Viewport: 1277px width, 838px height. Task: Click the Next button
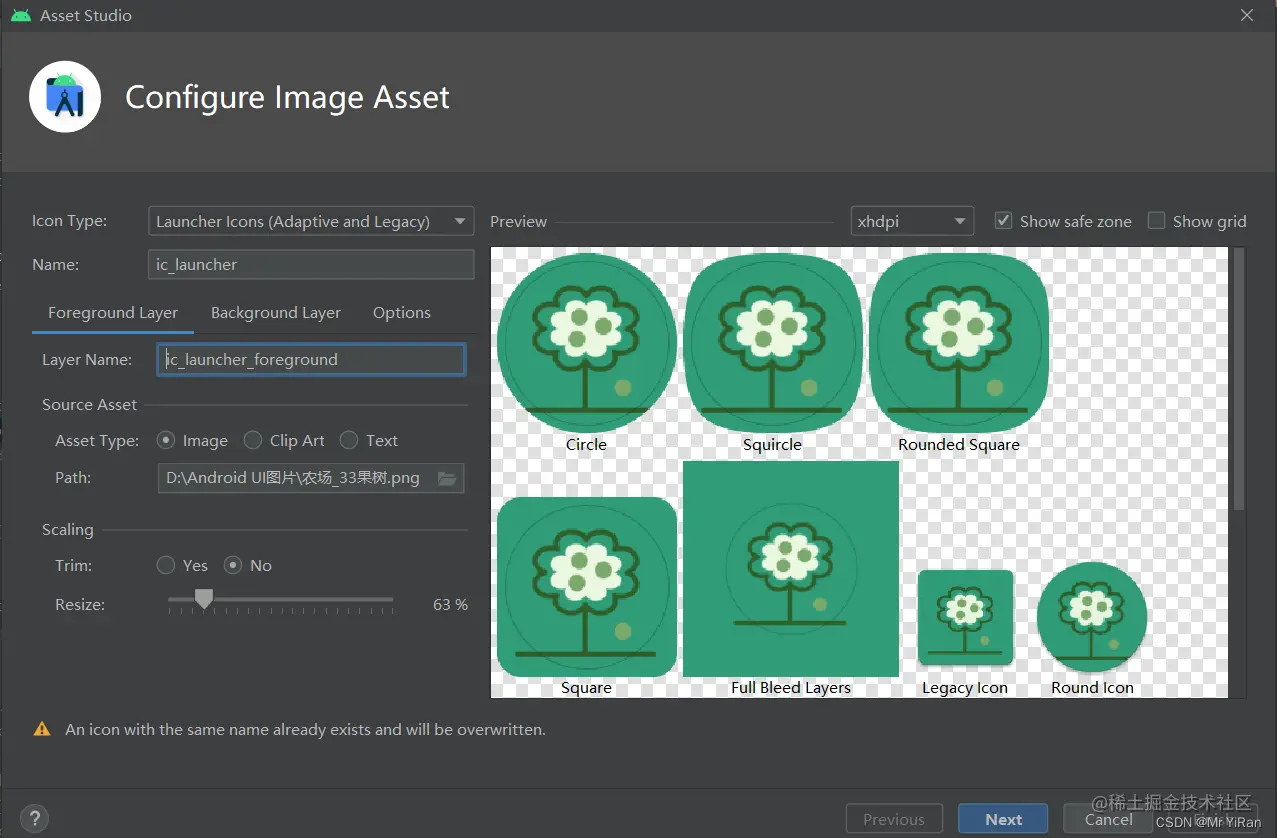coord(1003,819)
